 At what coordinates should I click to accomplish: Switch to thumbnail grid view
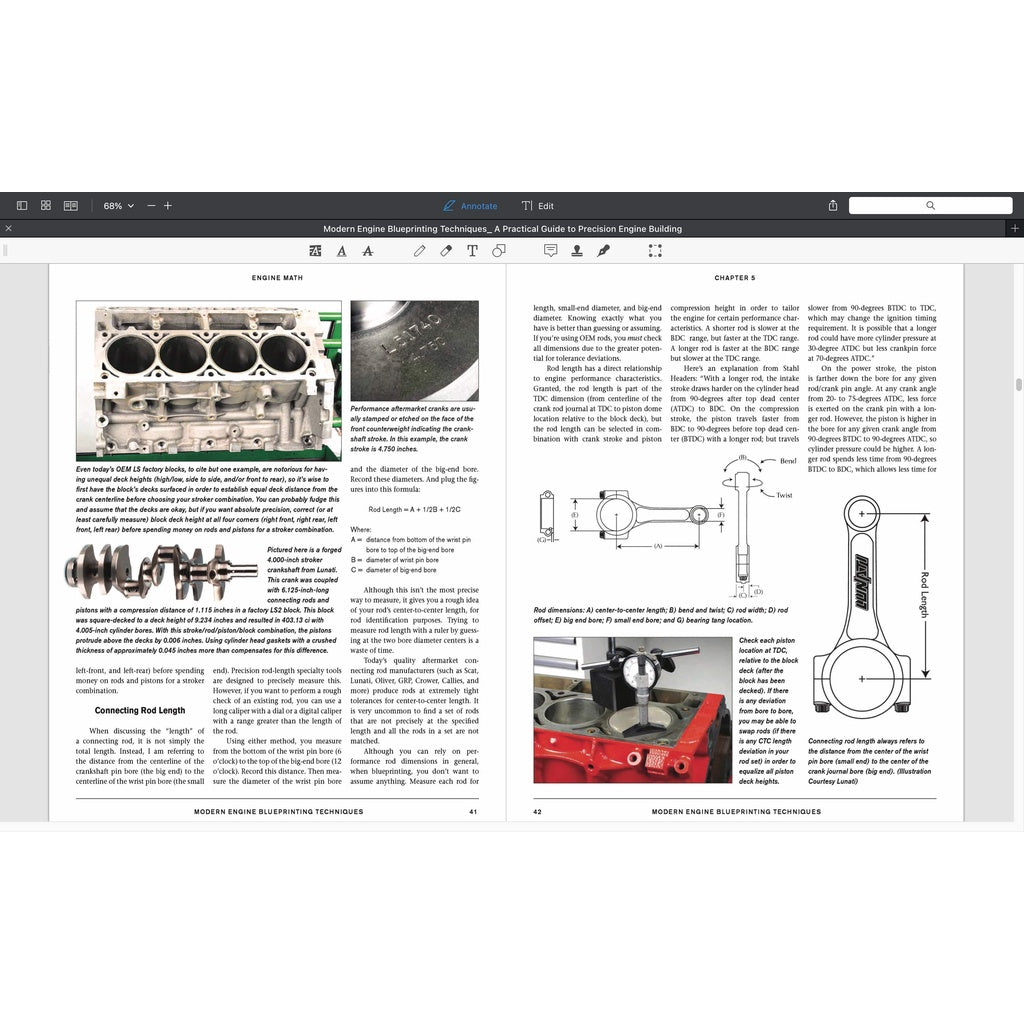pyautogui.click(x=45, y=205)
